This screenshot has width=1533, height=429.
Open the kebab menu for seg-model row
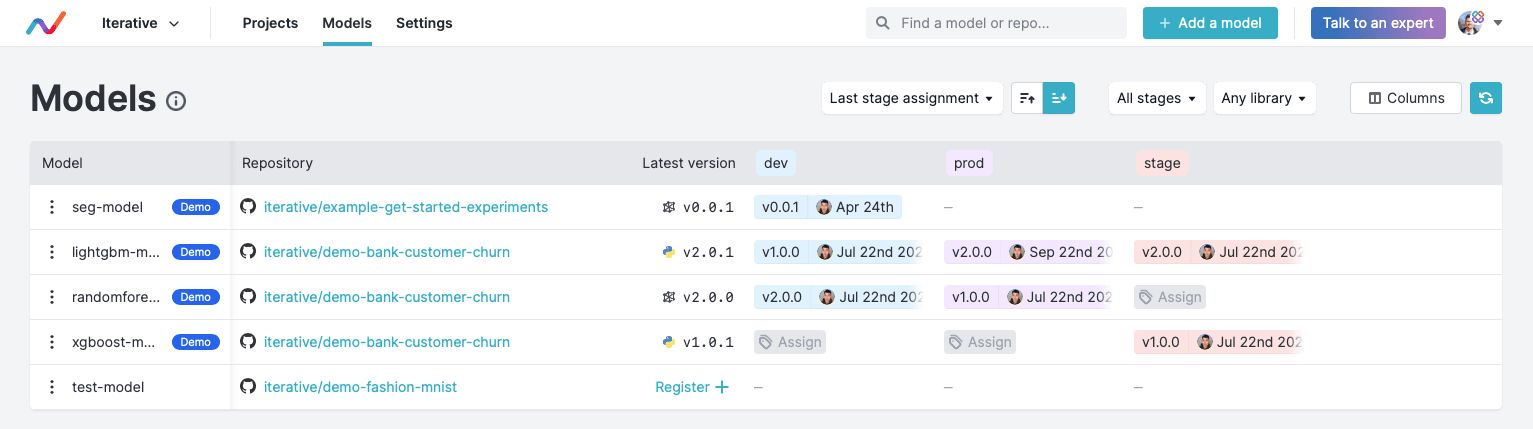pos(52,207)
